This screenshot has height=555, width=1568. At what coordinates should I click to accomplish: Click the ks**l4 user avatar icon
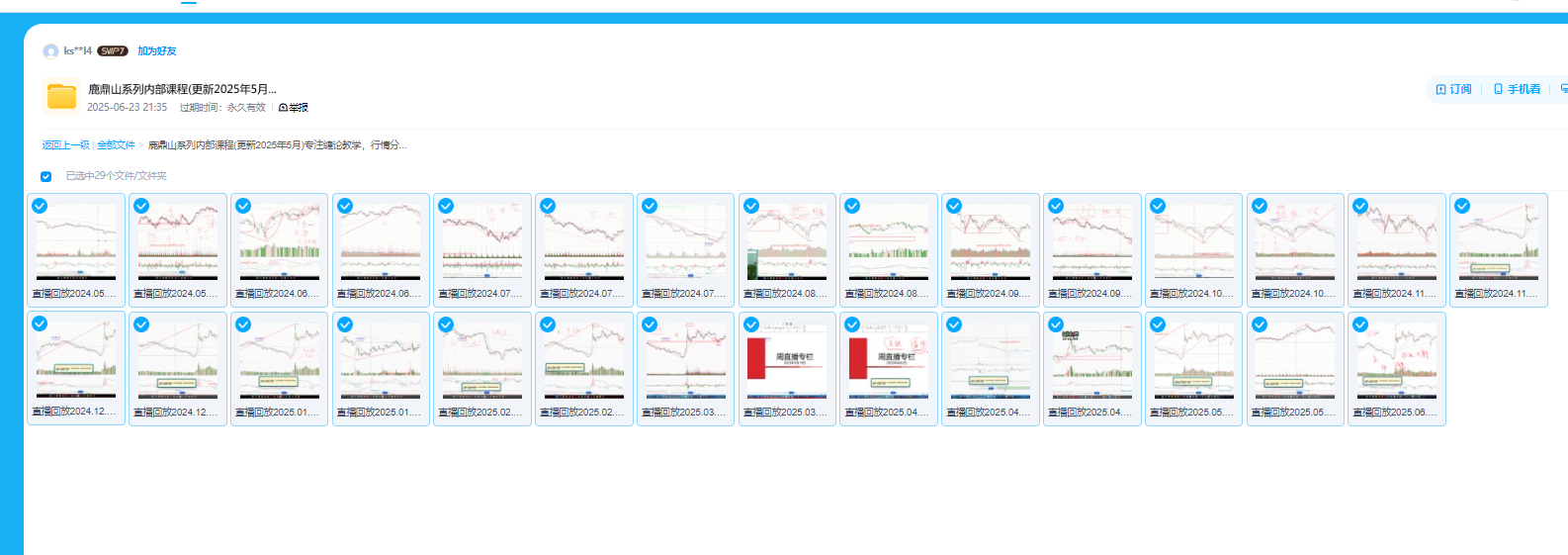[x=50, y=51]
